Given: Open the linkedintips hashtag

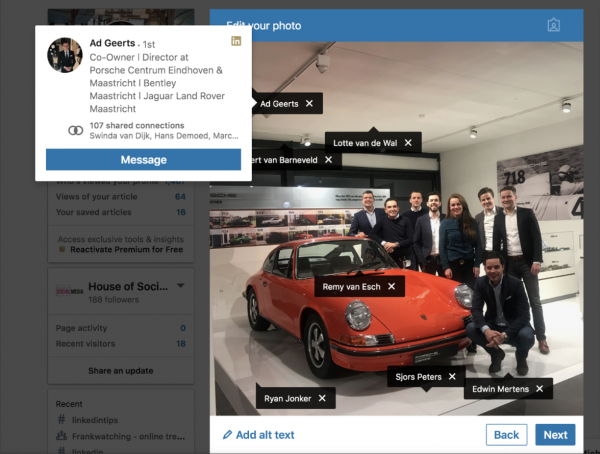Looking at the screenshot, I should click(95, 420).
